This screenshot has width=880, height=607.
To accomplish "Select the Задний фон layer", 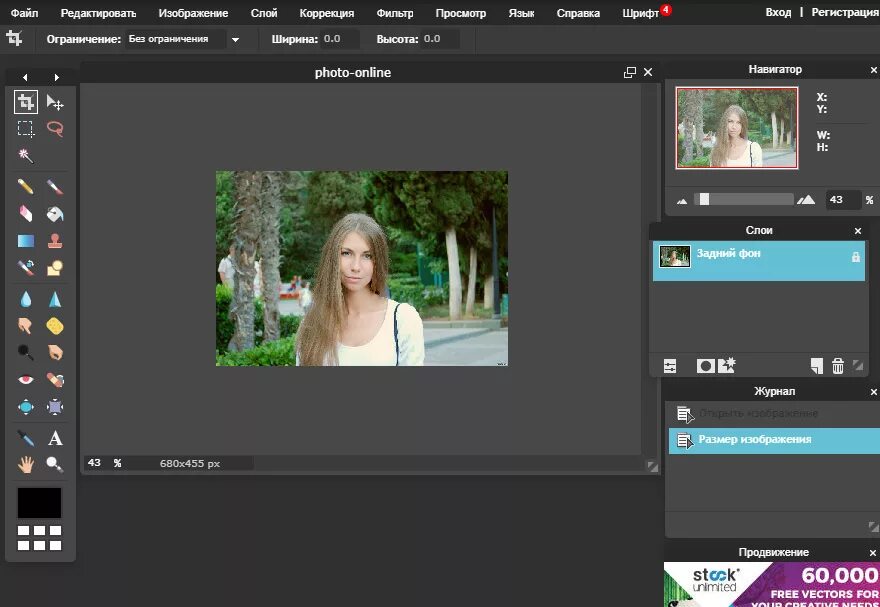I will click(759, 261).
